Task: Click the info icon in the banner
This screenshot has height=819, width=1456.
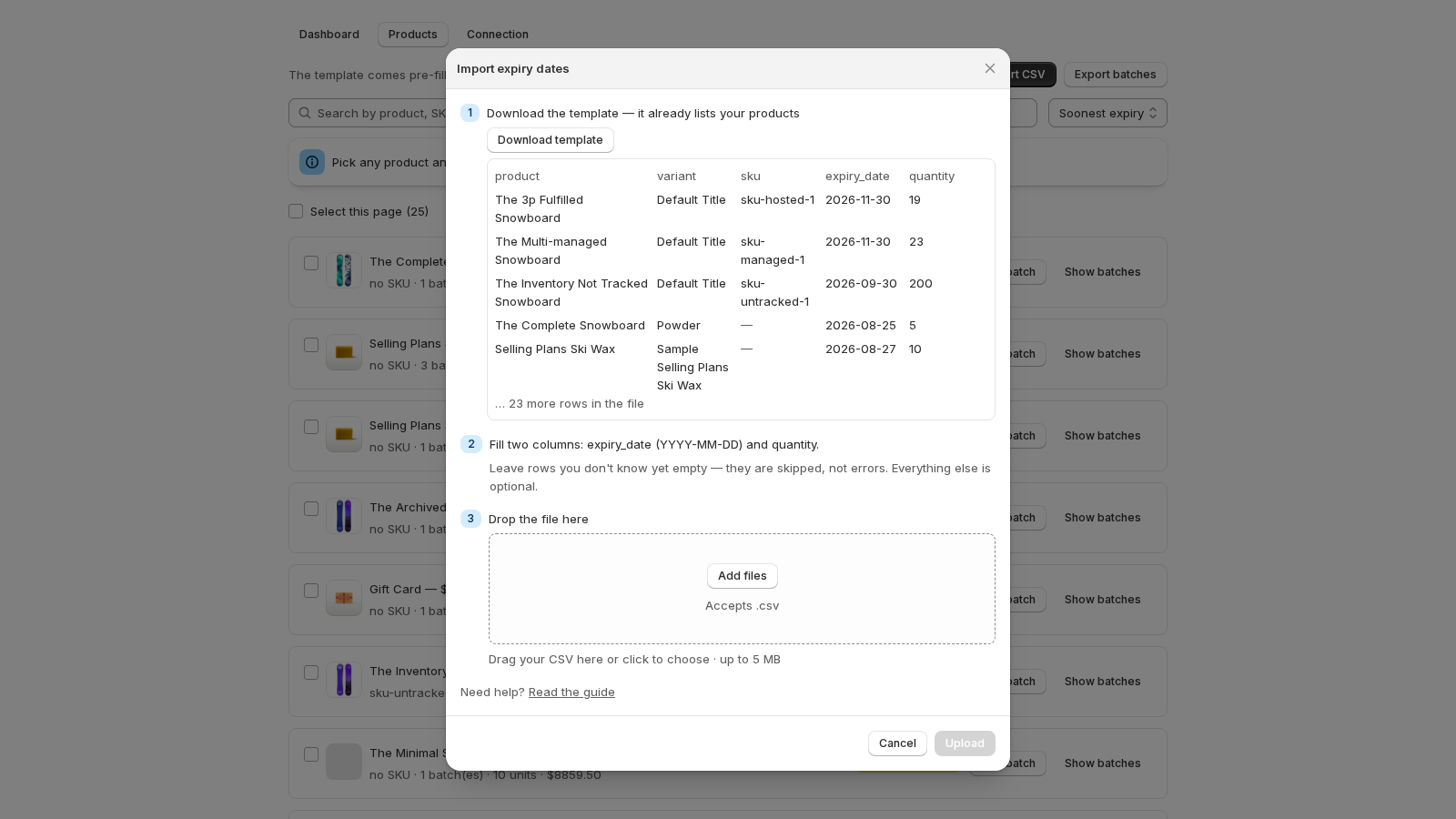Action: point(312,162)
